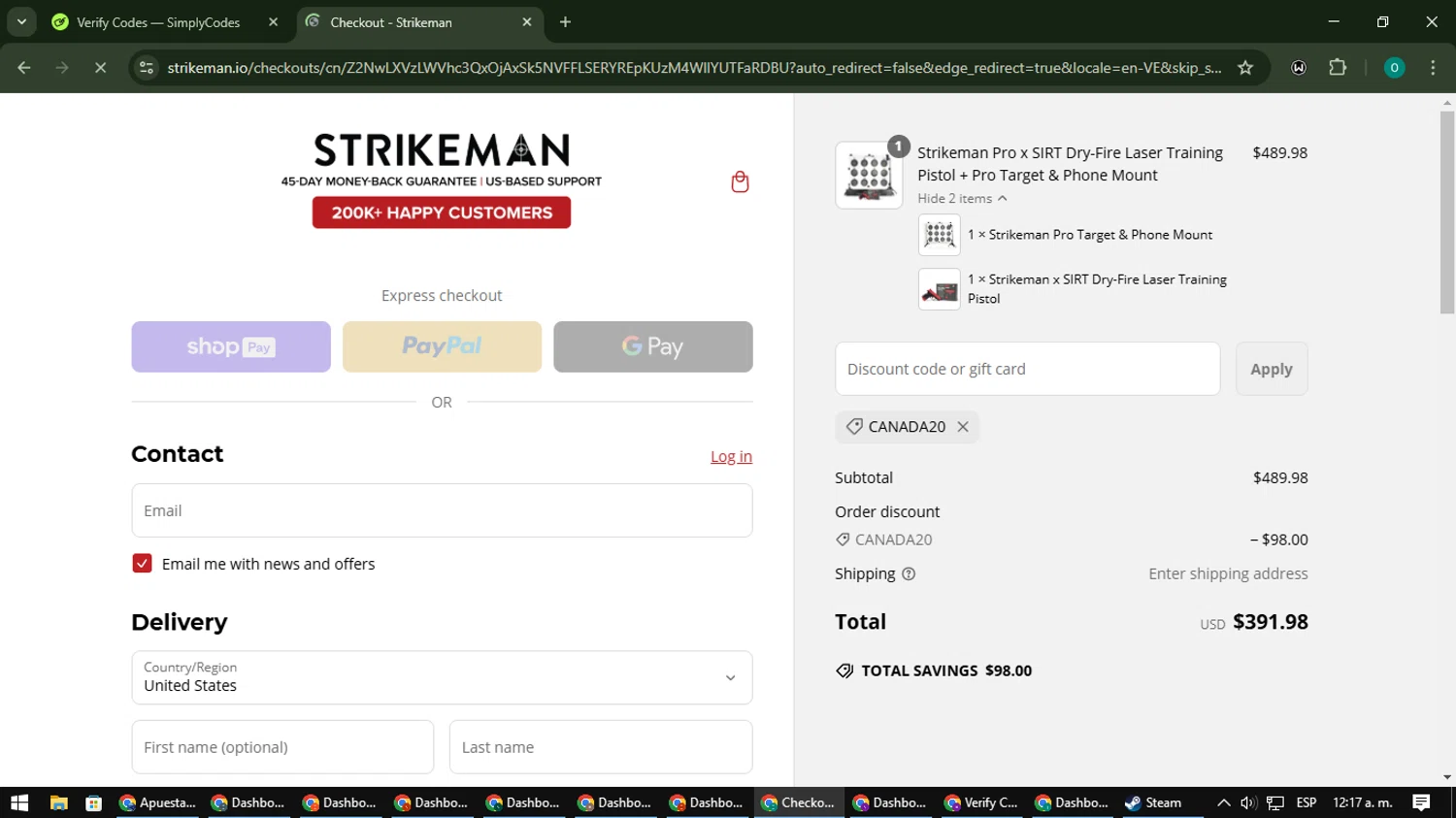Close the Verify Codes SimplyCodes tab

(x=274, y=21)
